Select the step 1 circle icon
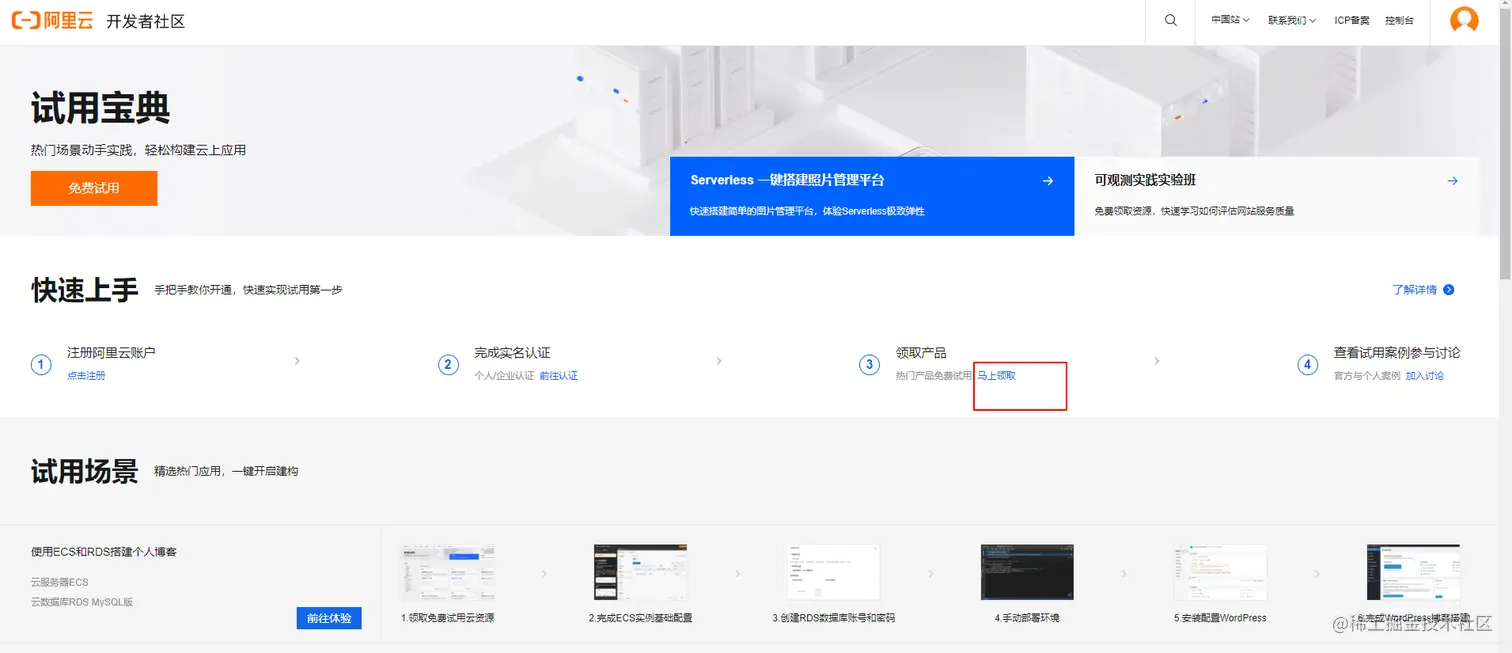 pos(41,365)
